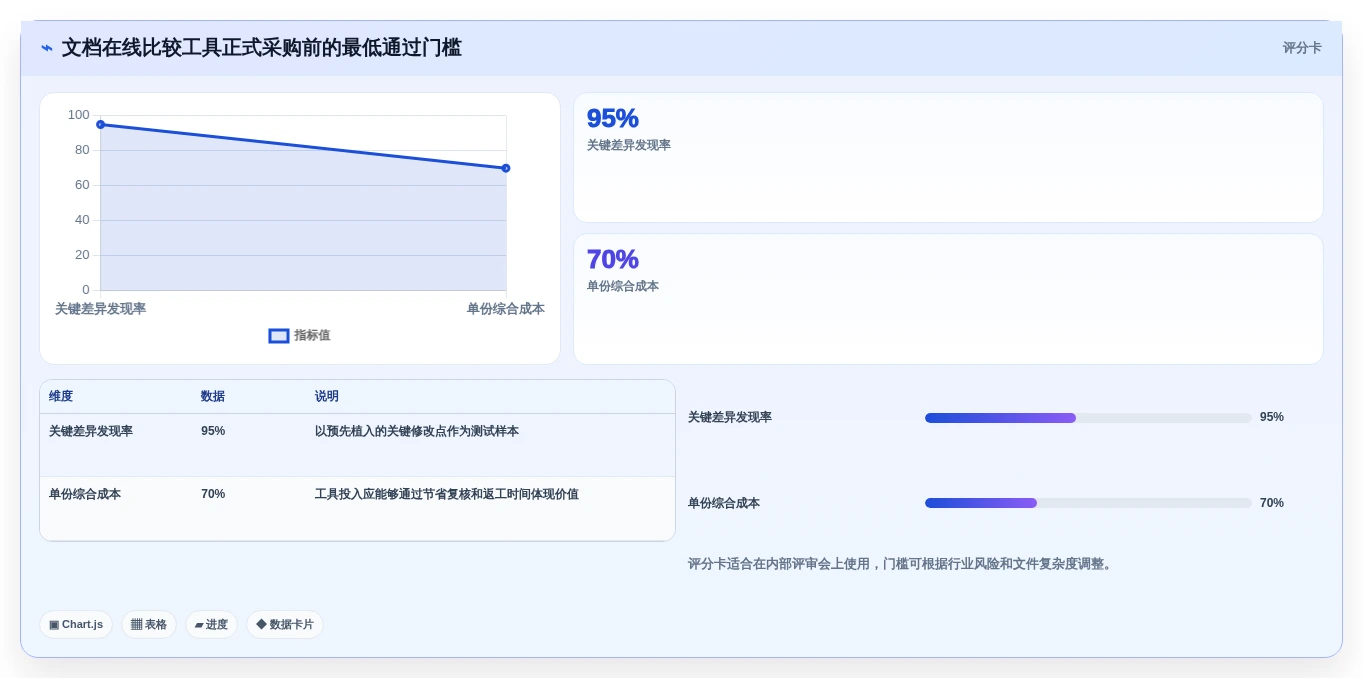The image size is (1363, 678).
Task: Click the 关键差异发现率 progress bar
Action: coord(1088,418)
